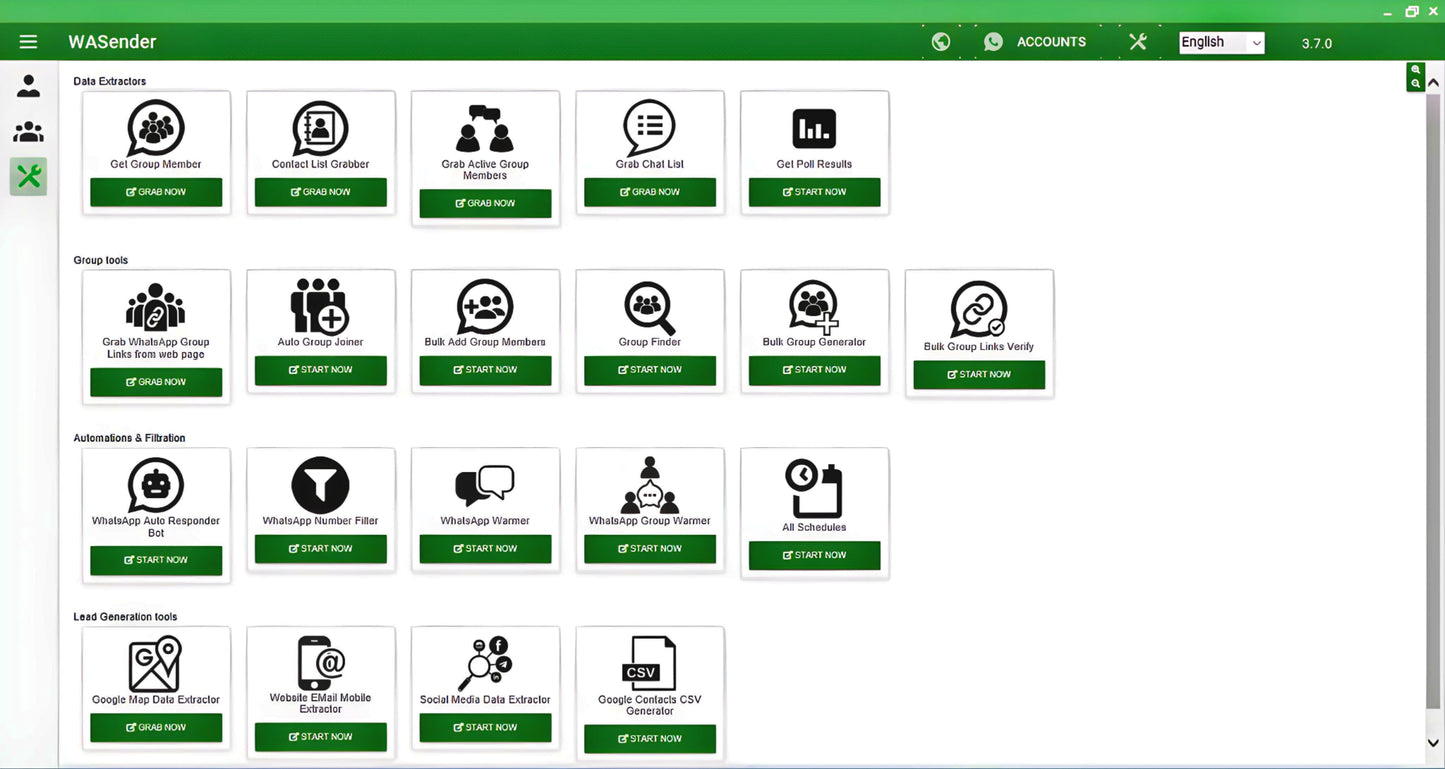
Task: Open the WhatsApp icon beside ACCOUNTS
Action: (x=993, y=41)
